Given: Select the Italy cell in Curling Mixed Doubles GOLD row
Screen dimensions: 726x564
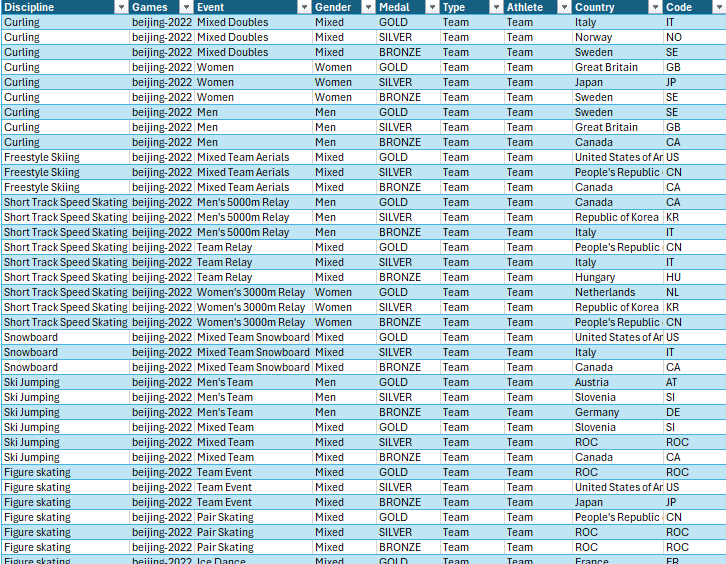Looking at the screenshot, I should coord(618,22).
